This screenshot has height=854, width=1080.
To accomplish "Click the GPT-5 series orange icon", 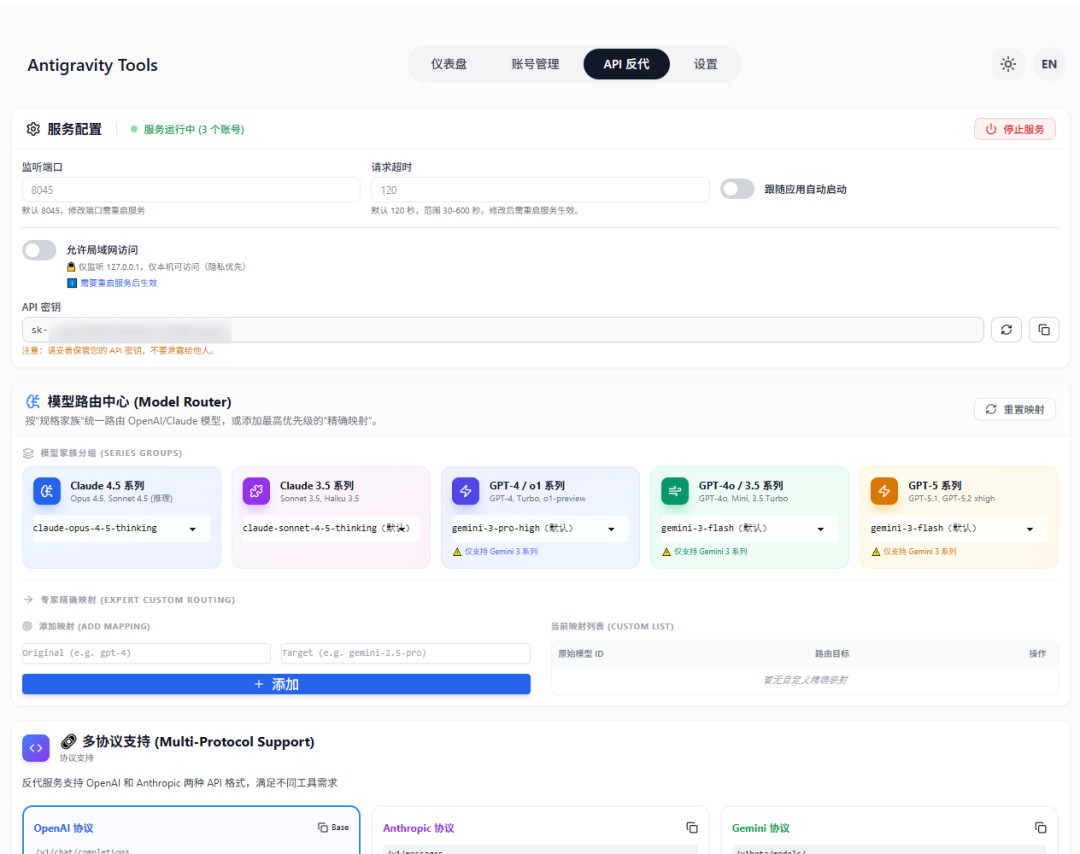I will click(x=884, y=491).
